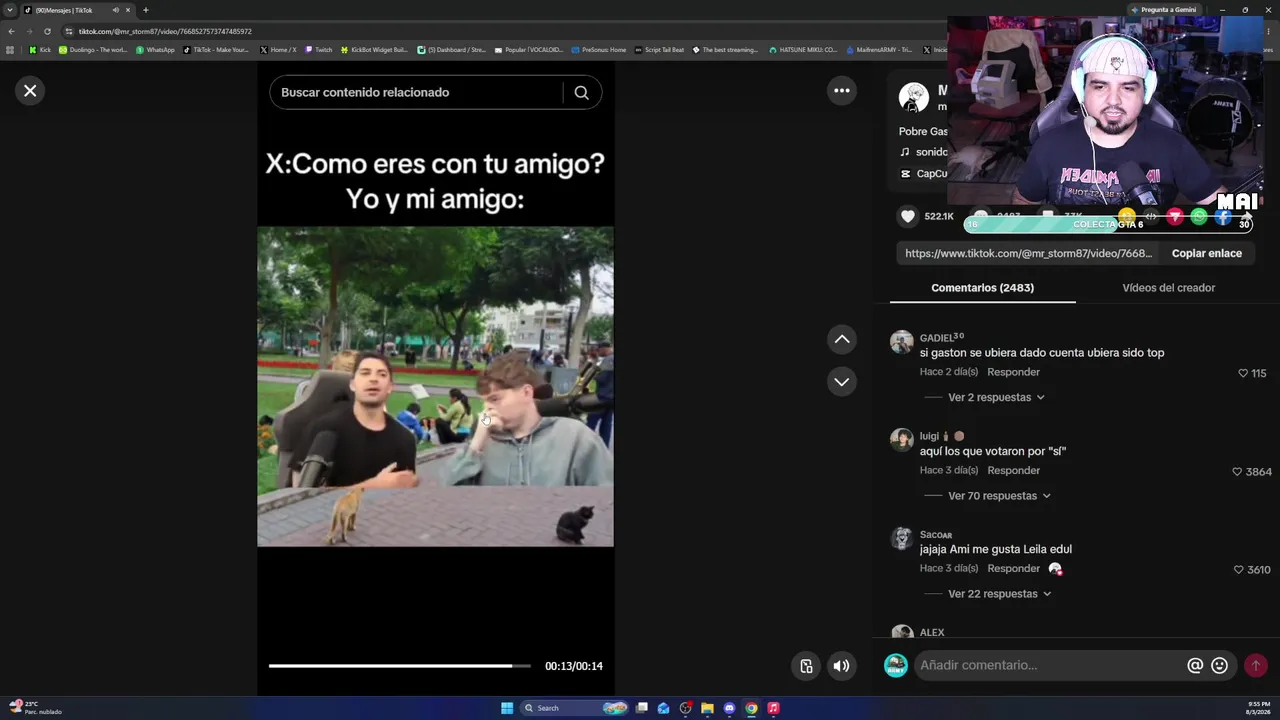1280x720 pixels.
Task: Open the Home / X bookmark
Action: pos(278,50)
